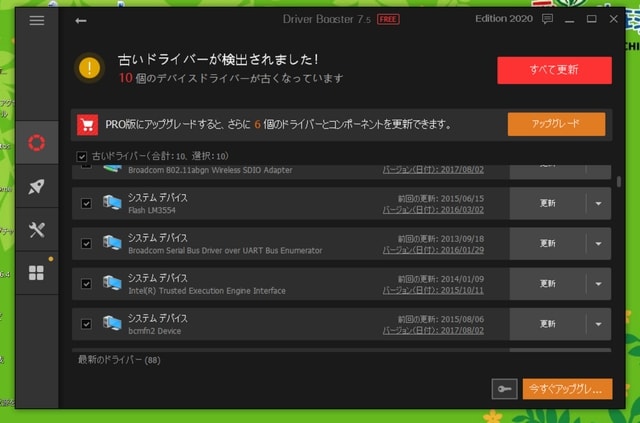The height and width of the screenshot is (423, 640).
Task: Click the text Intel(R) Trusted Execution Engine Interface
Action: click(207, 291)
